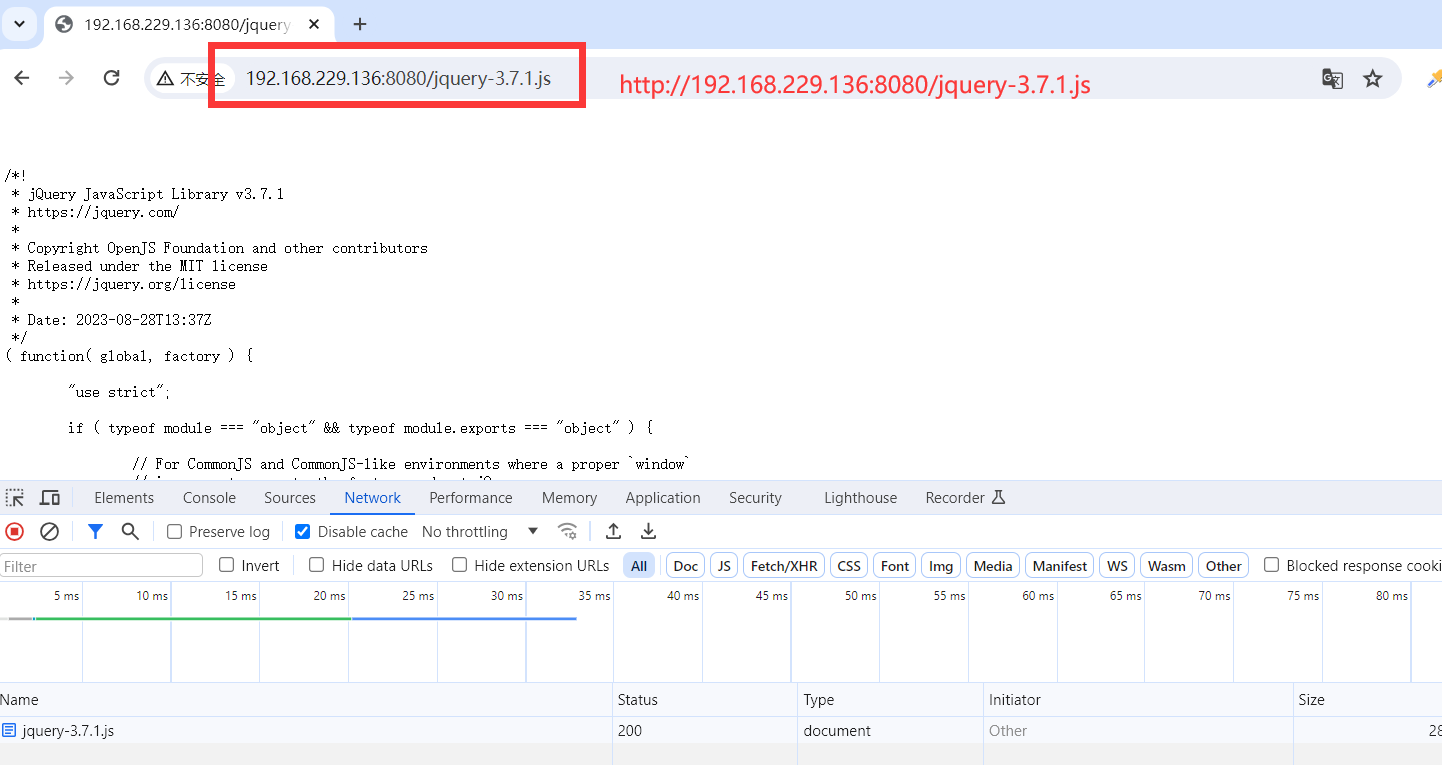Viewport: 1442px width, 765px height.
Task: Open the Recorder panel
Action: (x=965, y=498)
